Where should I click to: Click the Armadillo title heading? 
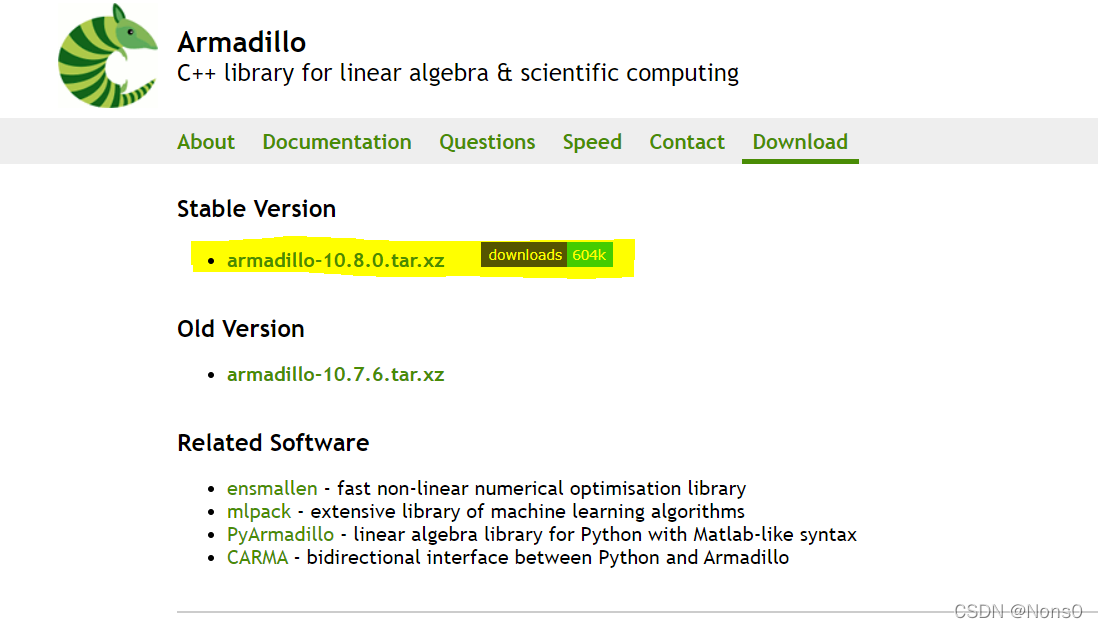(241, 42)
